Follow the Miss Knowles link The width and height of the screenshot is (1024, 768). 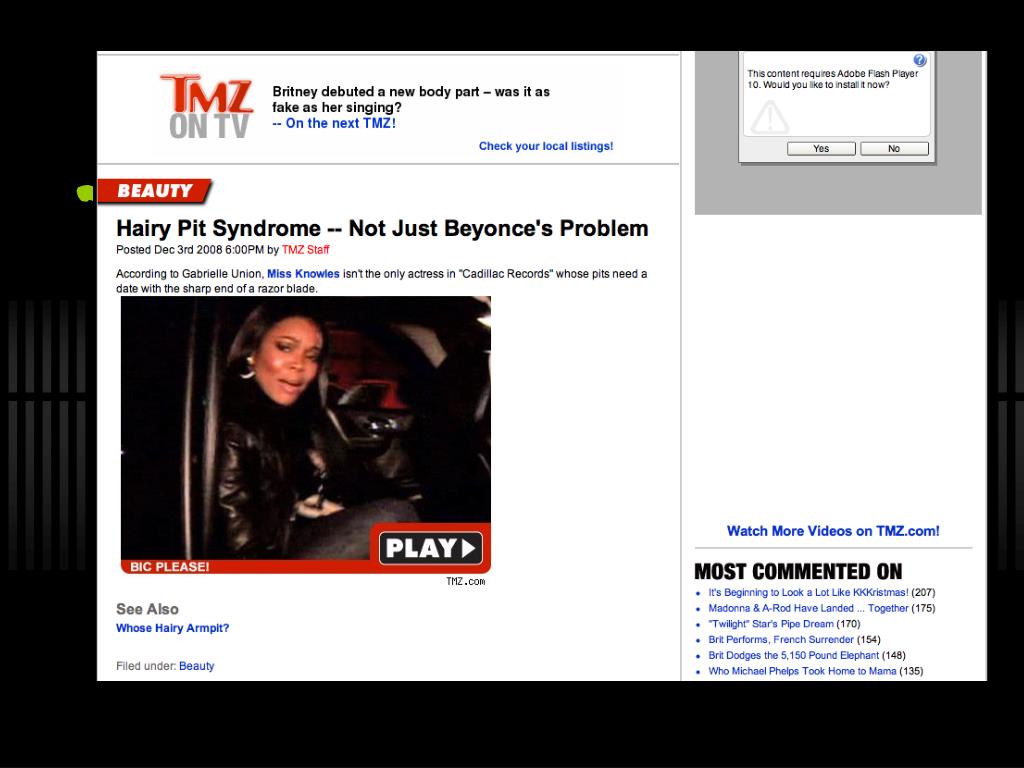click(x=303, y=274)
